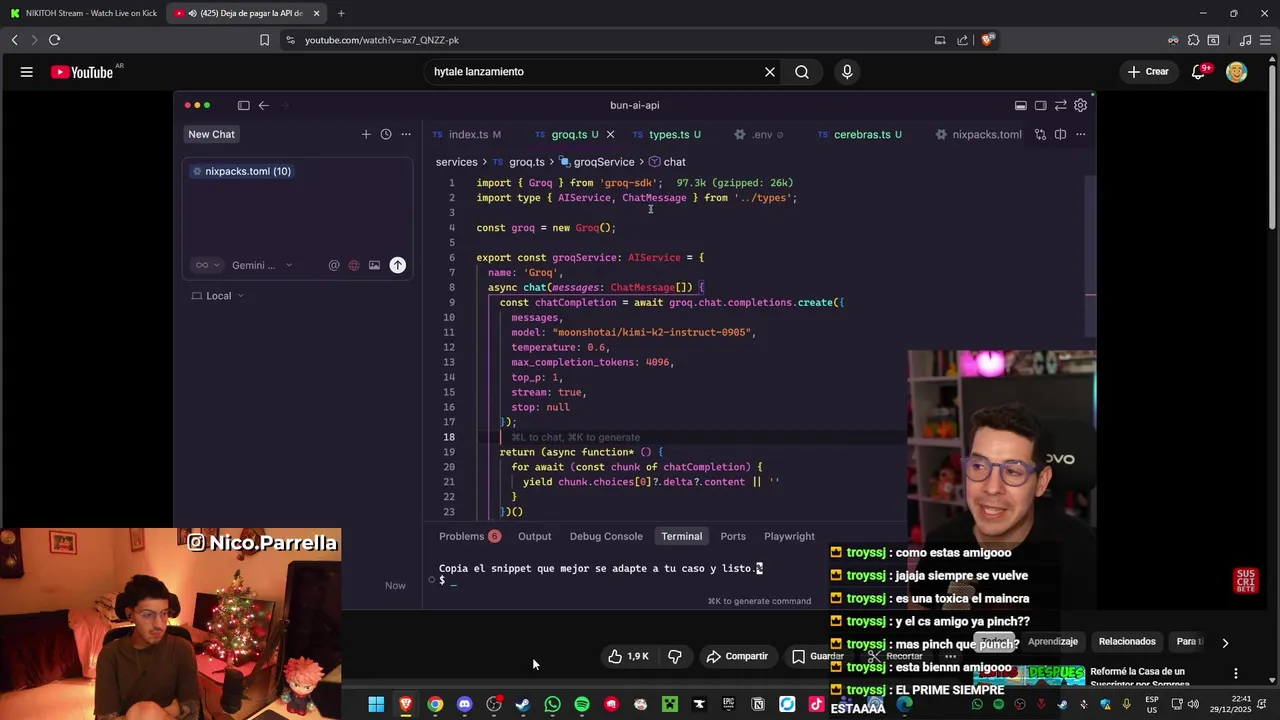
Task: Open editor settings gear icon
Action: click(1080, 105)
